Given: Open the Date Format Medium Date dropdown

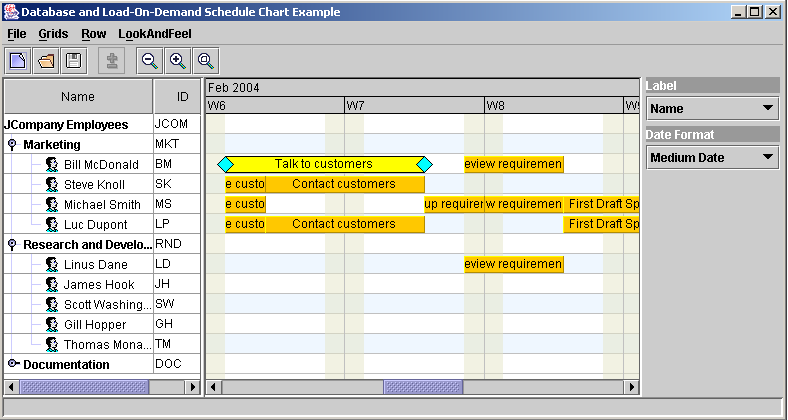Looking at the screenshot, I should pyautogui.click(x=712, y=157).
